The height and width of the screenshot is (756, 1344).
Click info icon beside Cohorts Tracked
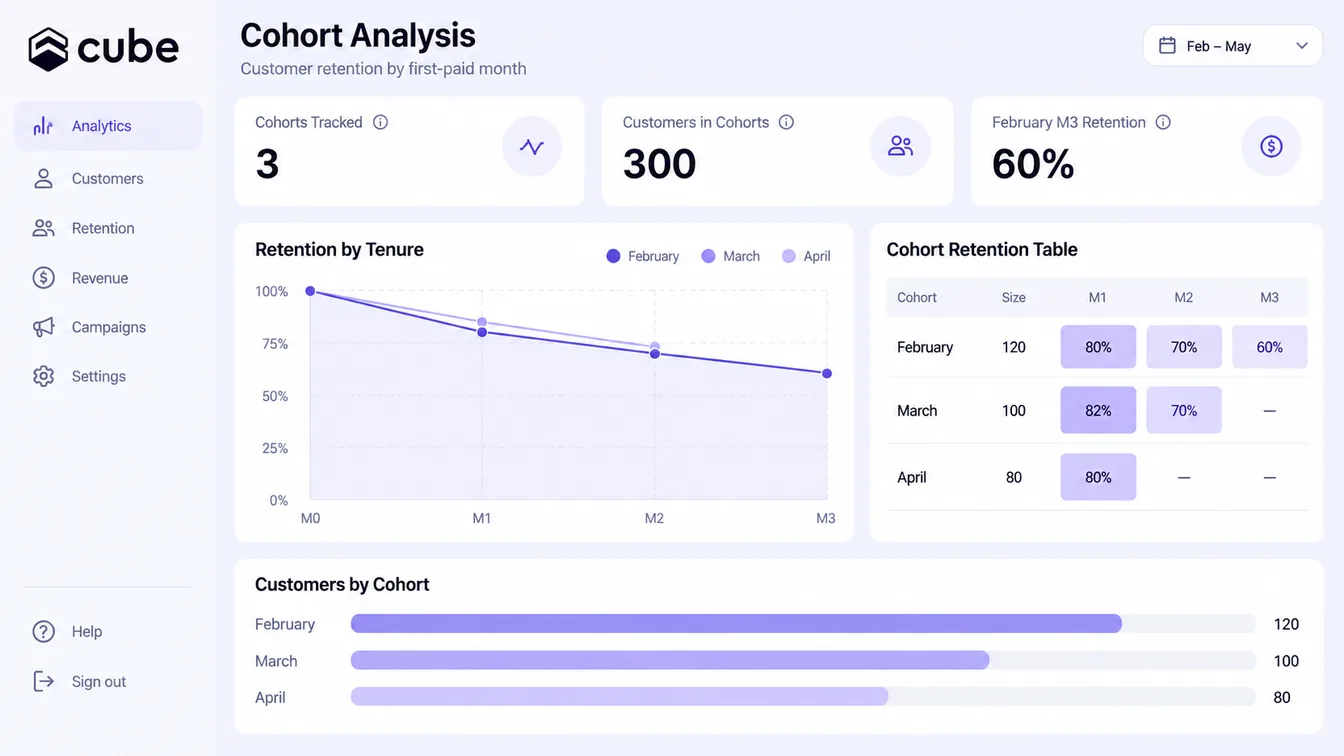click(380, 122)
